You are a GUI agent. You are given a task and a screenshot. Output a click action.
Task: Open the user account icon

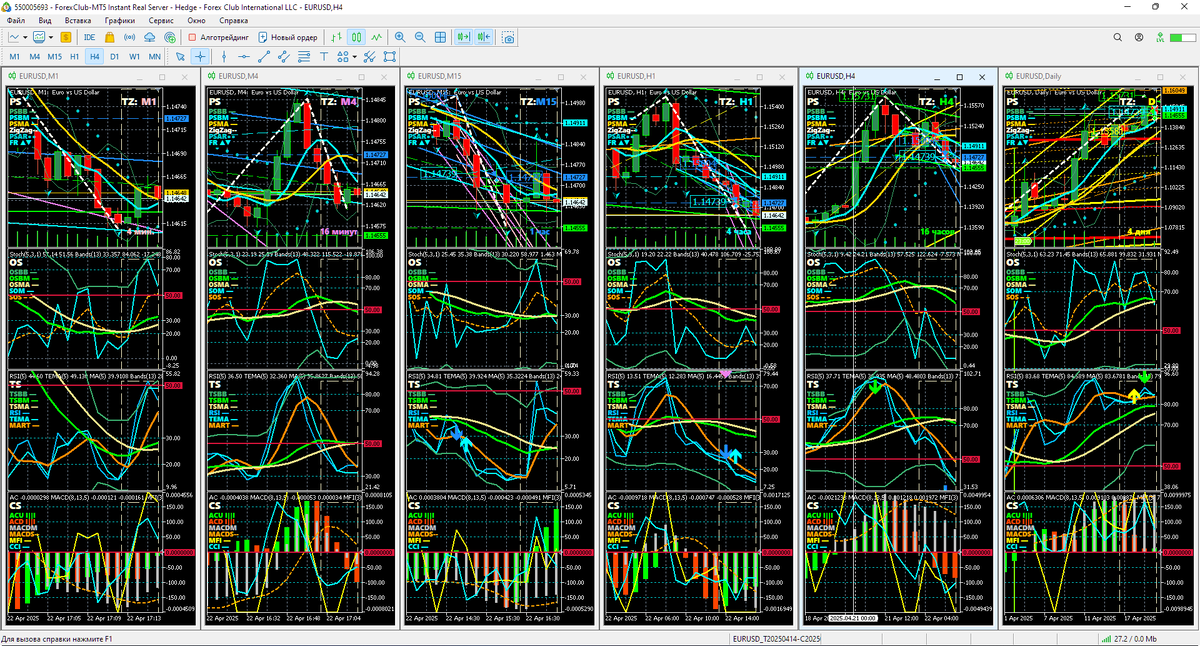1141,37
